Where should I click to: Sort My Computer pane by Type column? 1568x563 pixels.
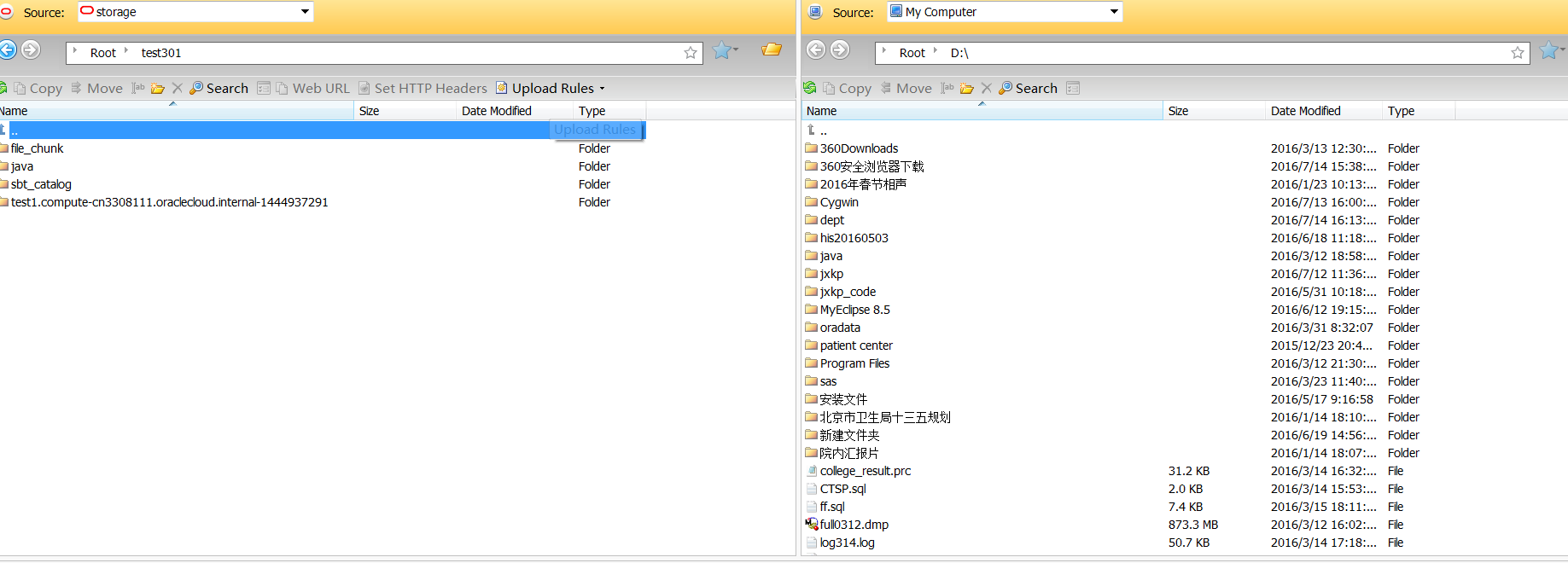pyautogui.click(x=1418, y=111)
